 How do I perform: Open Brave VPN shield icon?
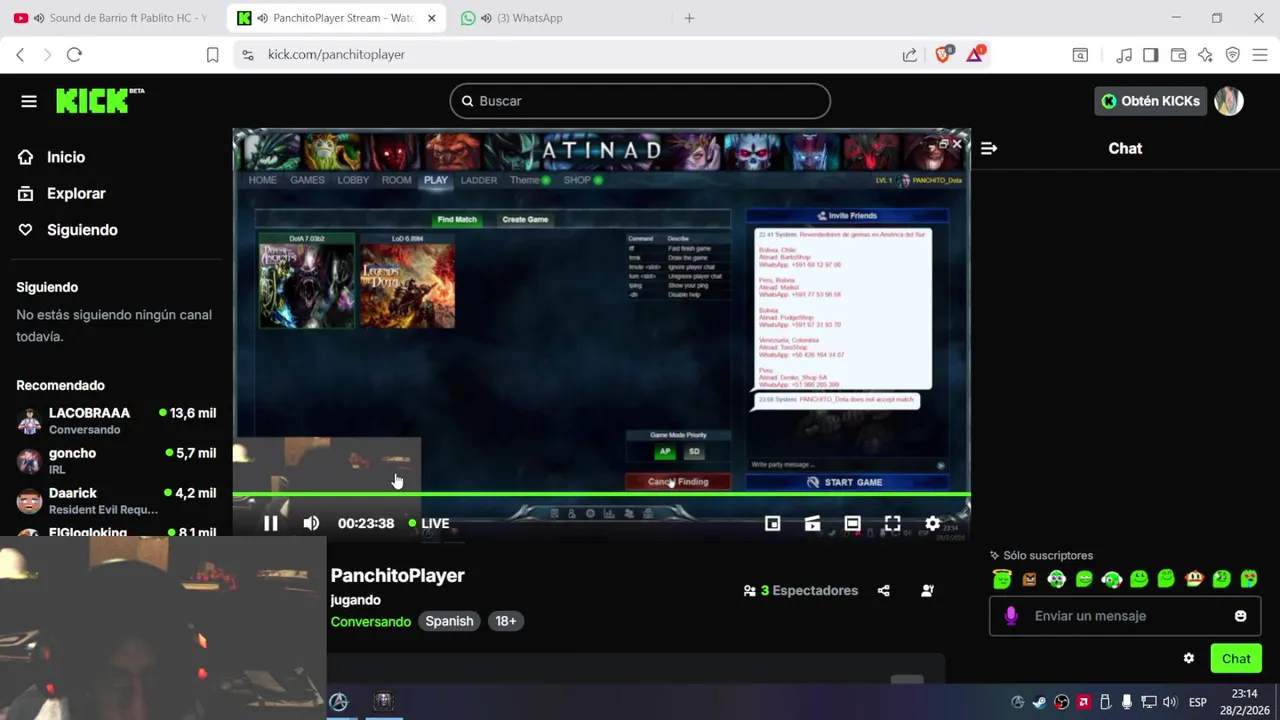point(1233,55)
